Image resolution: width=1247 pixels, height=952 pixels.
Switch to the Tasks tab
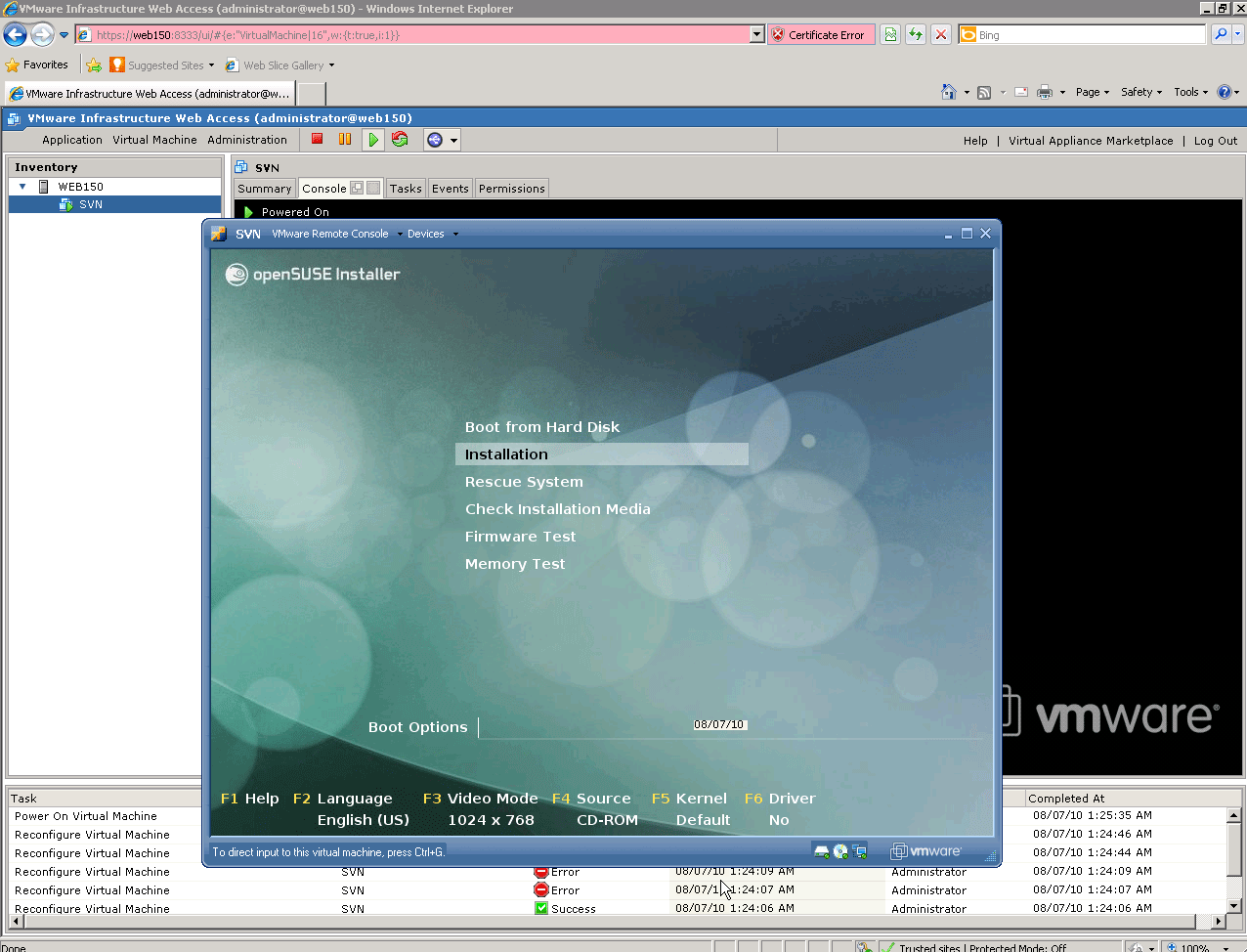coord(406,189)
